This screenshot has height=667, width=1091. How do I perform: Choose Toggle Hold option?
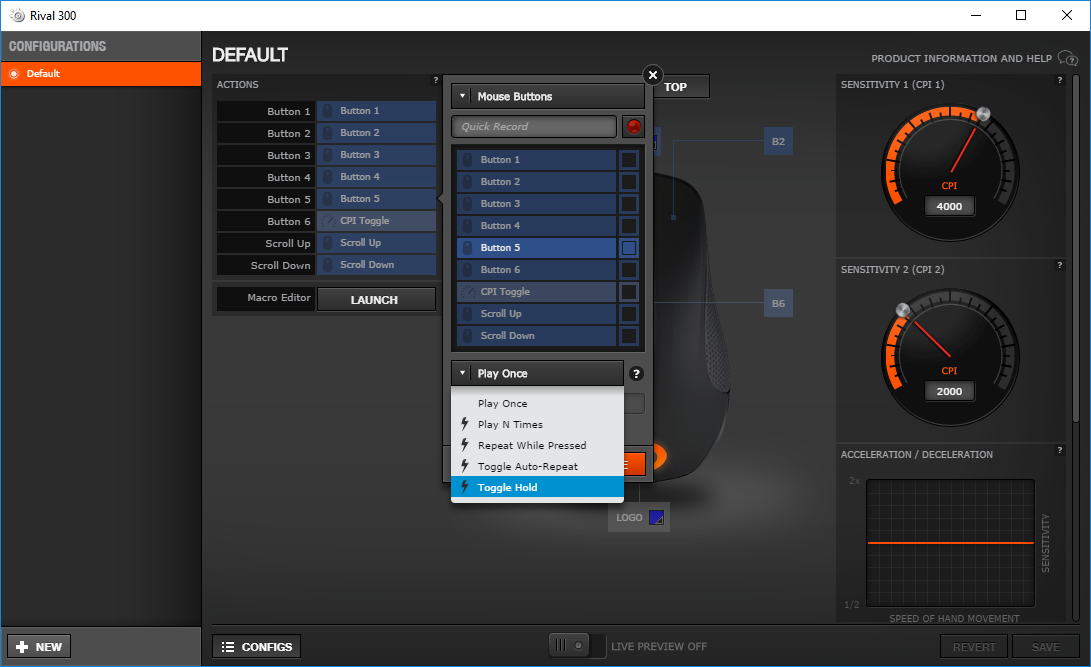tap(537, 487)
